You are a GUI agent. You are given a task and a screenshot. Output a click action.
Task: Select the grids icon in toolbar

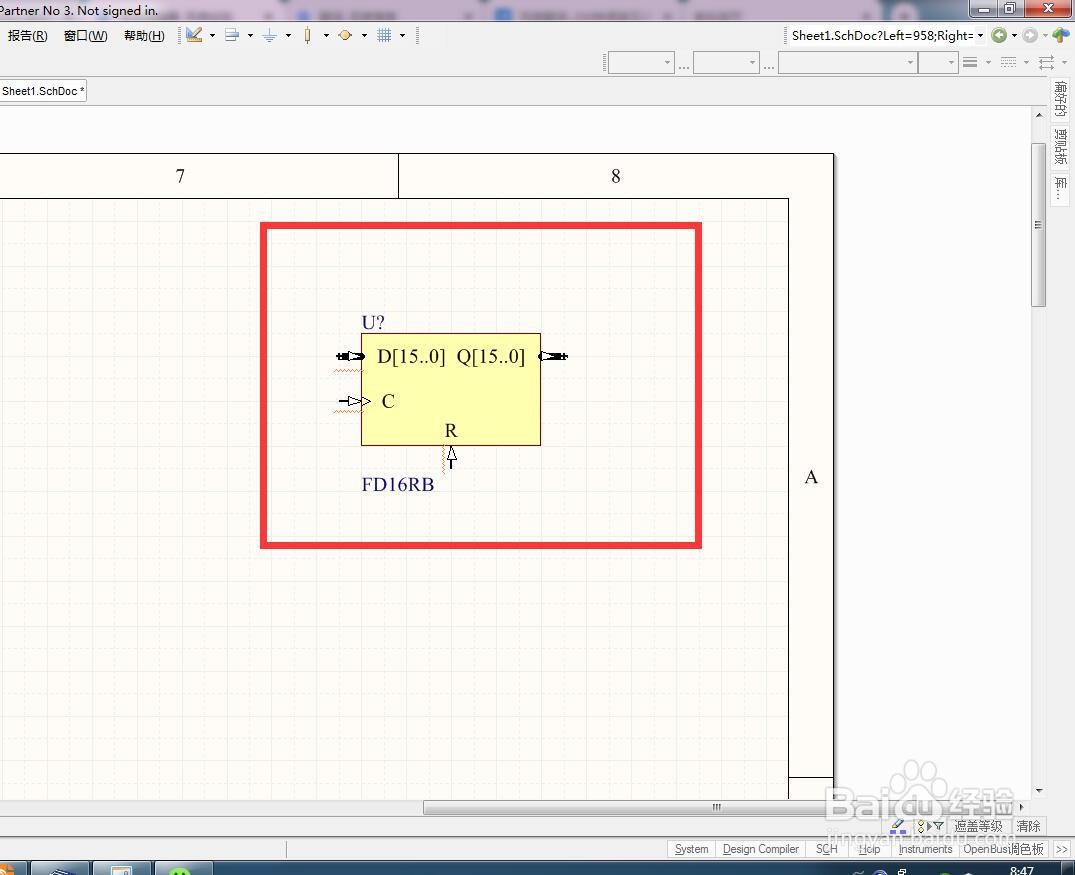pos(384,35)
